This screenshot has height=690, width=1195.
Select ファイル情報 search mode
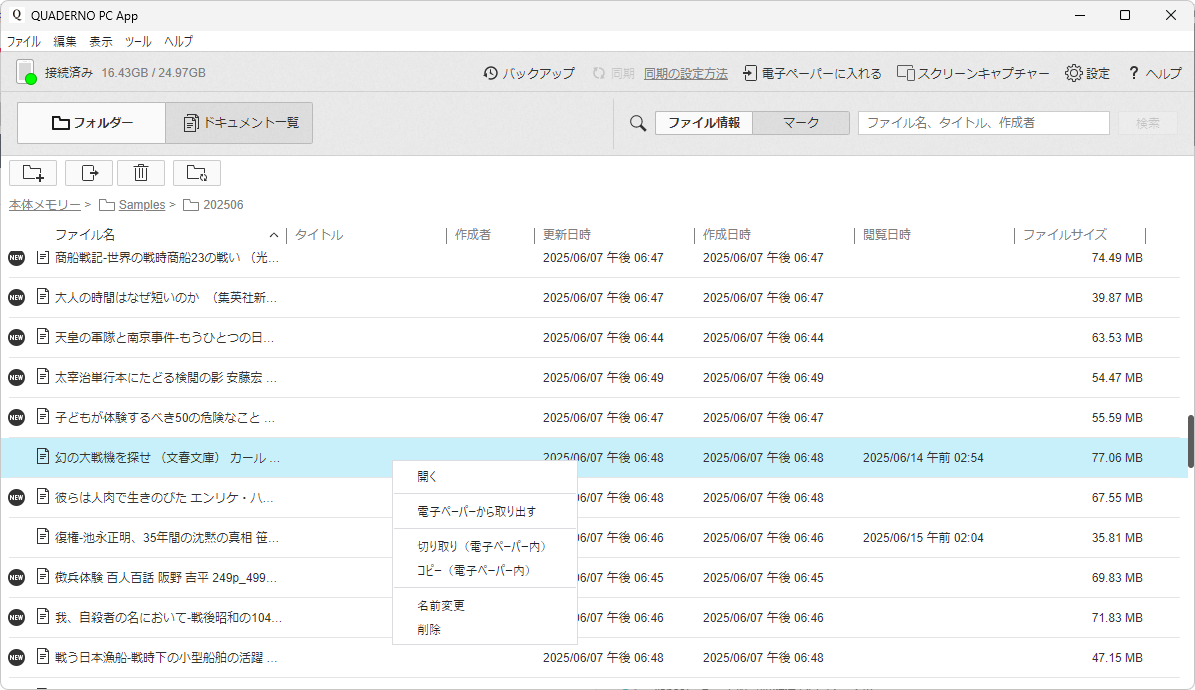click(704, 123)
